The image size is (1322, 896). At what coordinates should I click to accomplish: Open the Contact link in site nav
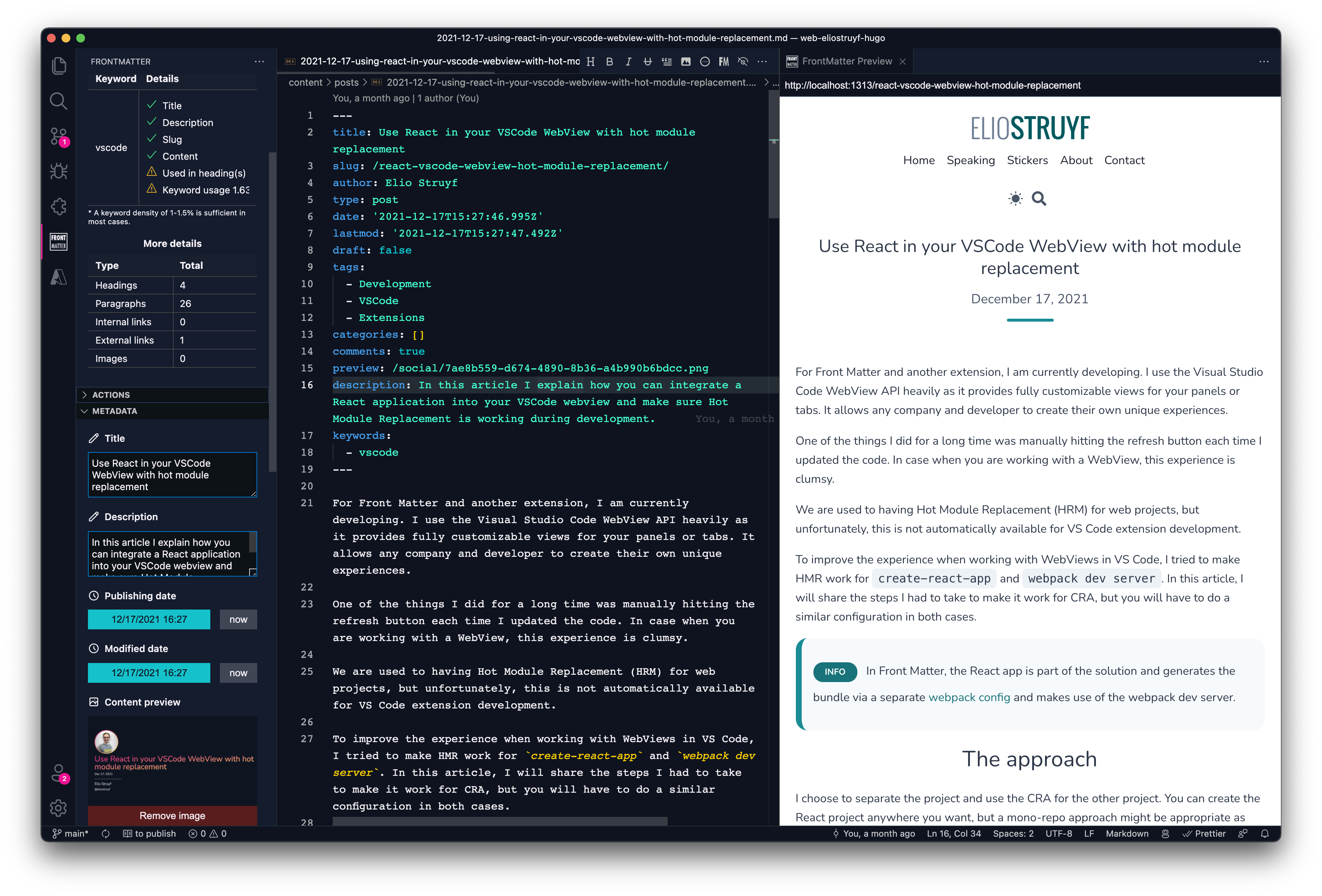1124,160
